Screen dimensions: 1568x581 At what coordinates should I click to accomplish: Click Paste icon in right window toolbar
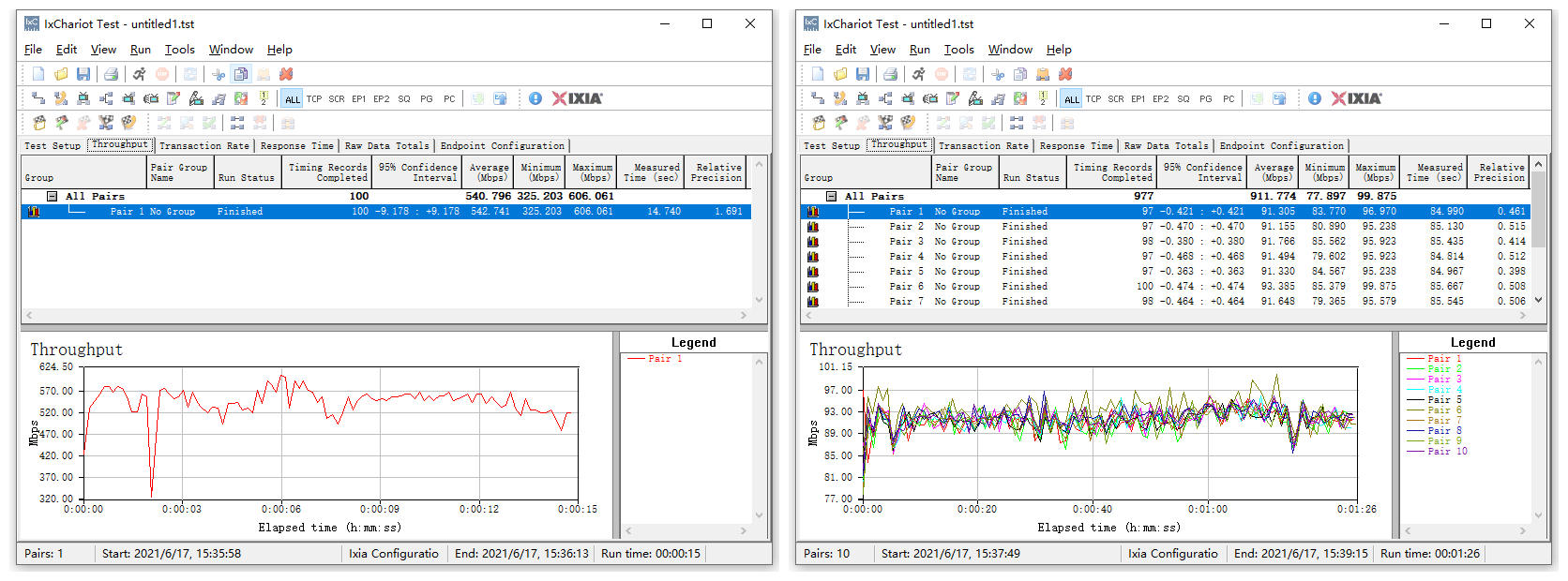point(1043,74)
